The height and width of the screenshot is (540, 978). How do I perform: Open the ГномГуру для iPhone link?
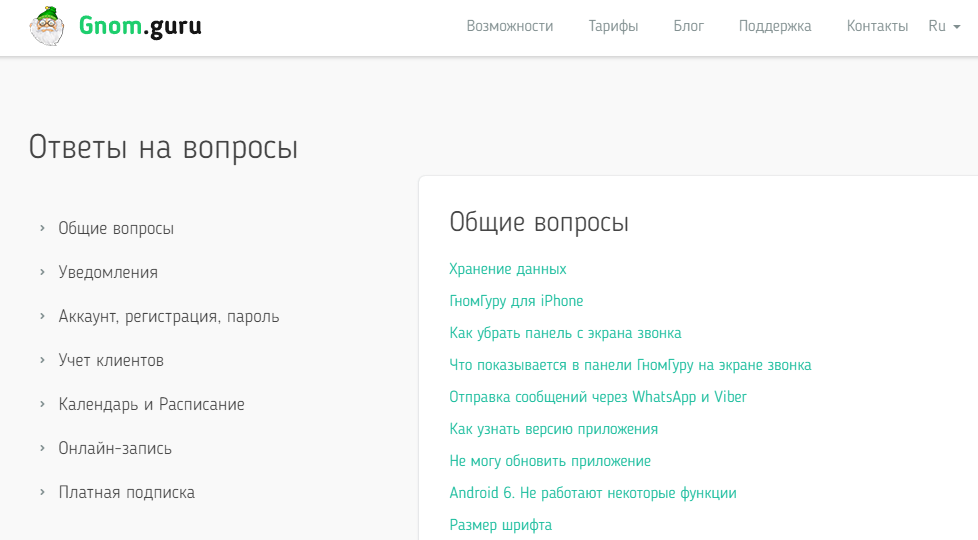tap(516, 301)
